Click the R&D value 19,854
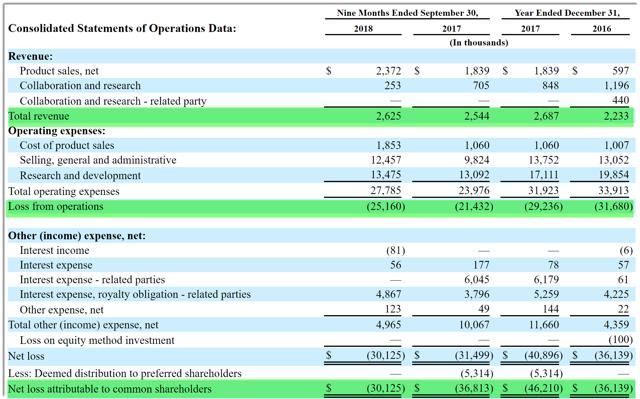This screenshot has height=399, width=640. pos(614,175)
